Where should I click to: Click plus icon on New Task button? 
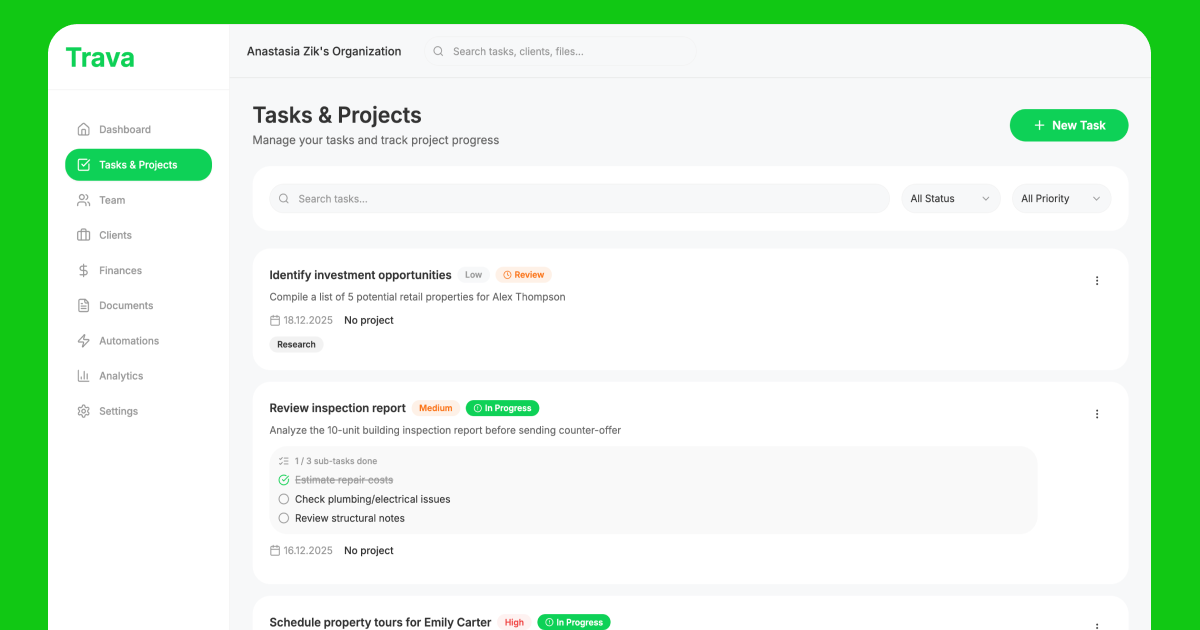pyautogui.click(x=1039, y=125)
